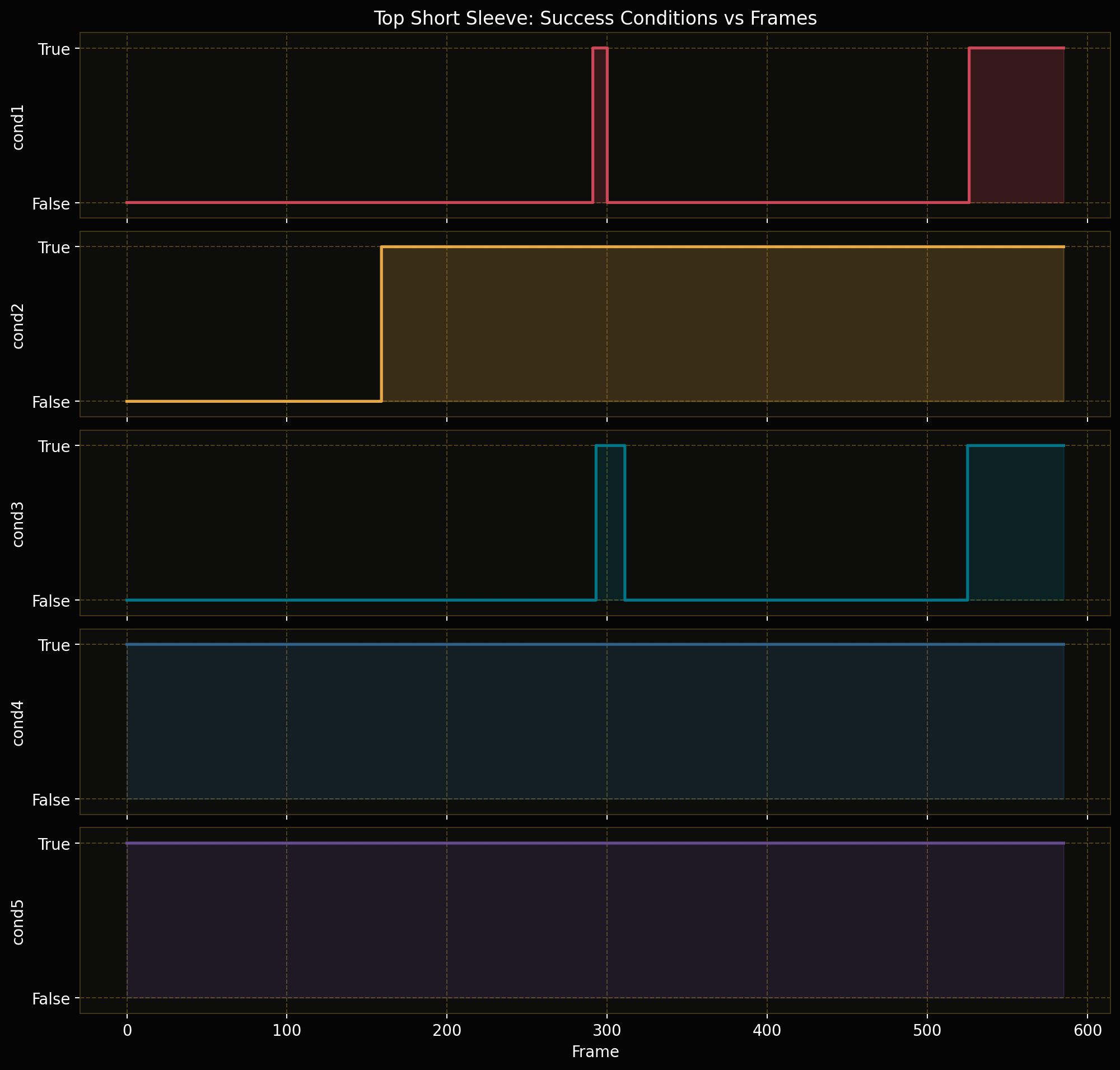
Task: Click the orange cond2 rising edge near frame 160
Action: [x=381, y=324]
